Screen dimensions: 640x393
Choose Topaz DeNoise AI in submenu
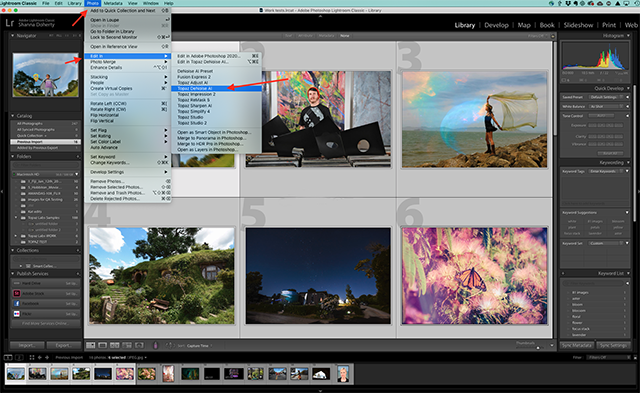(216, 88)
